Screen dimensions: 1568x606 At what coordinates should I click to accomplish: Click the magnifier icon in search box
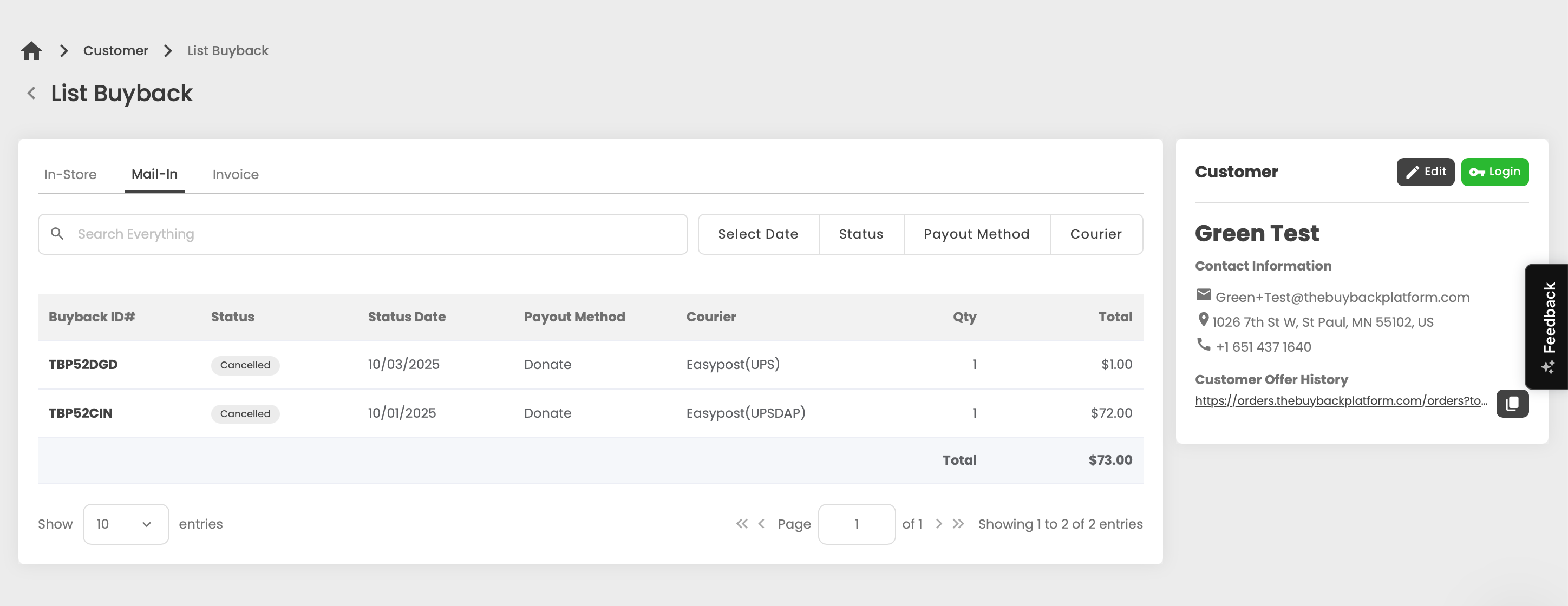point(57,234)
